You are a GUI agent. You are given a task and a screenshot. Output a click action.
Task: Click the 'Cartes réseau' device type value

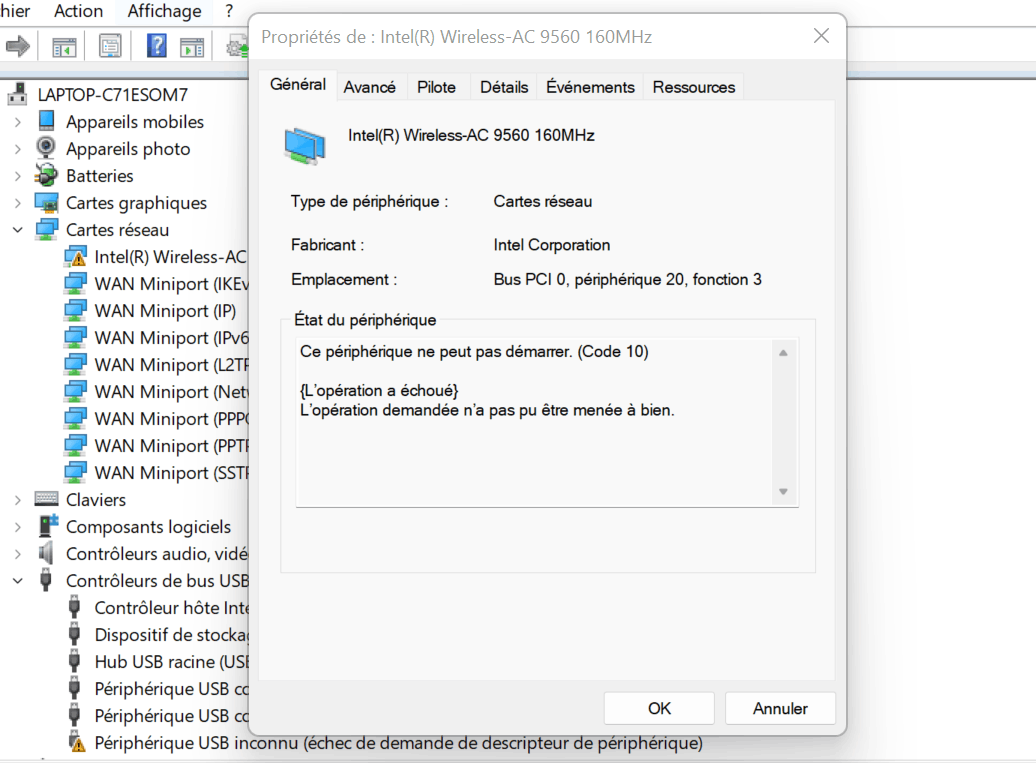tap(542, 201)
